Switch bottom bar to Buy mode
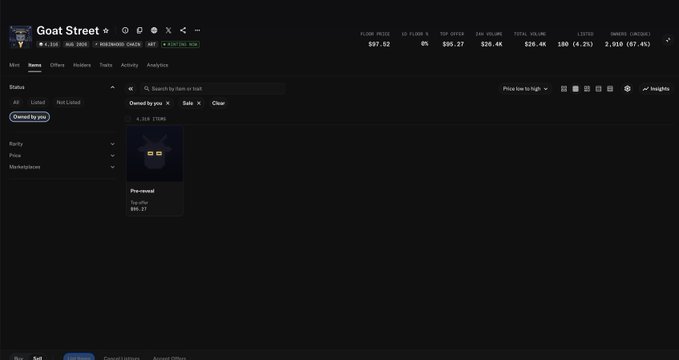Image resolution: width=679 pixels, height=360 pixels. (x=19, y=358)
